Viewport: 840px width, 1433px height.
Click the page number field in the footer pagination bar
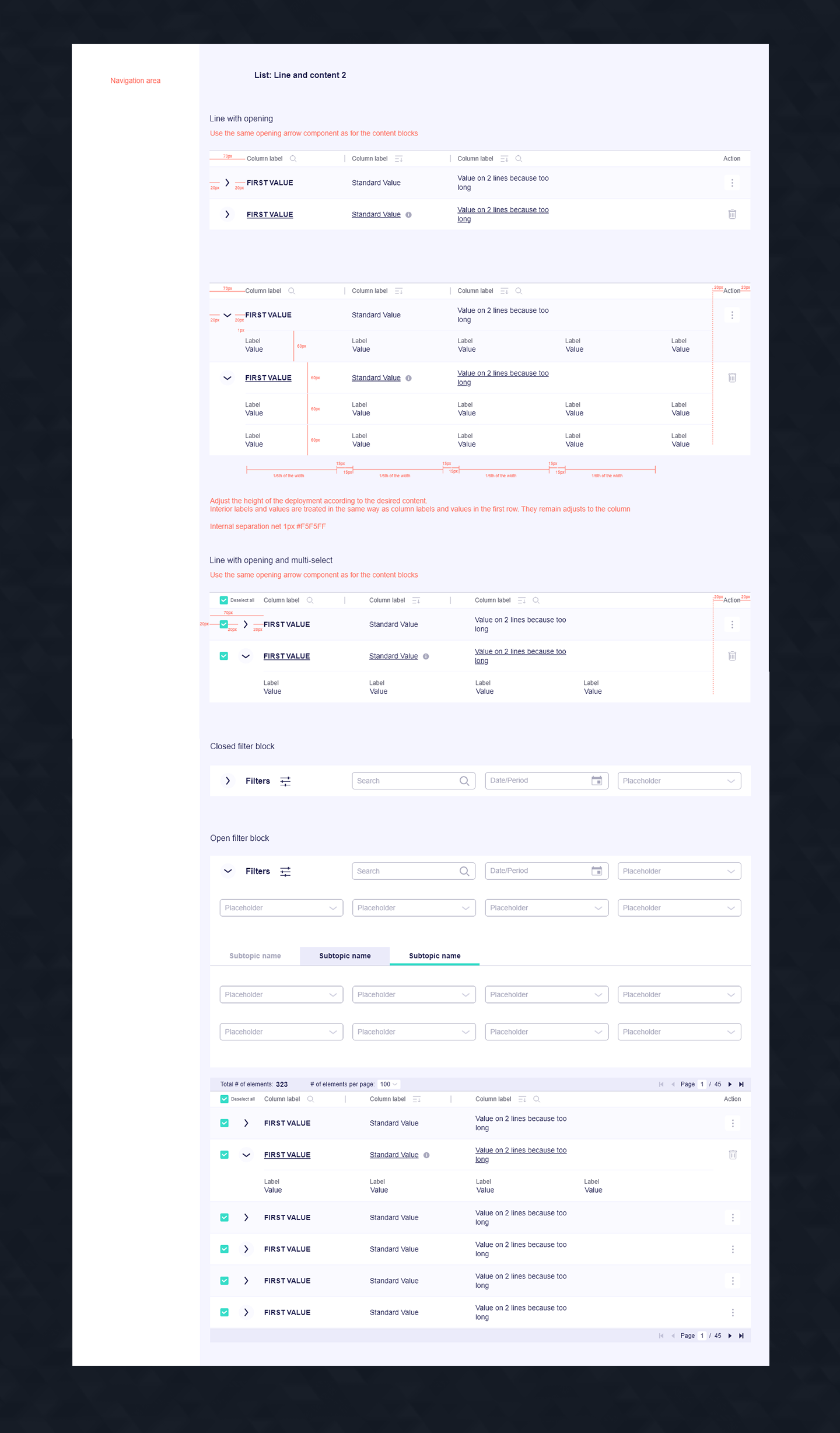(x=702, y=1336)
